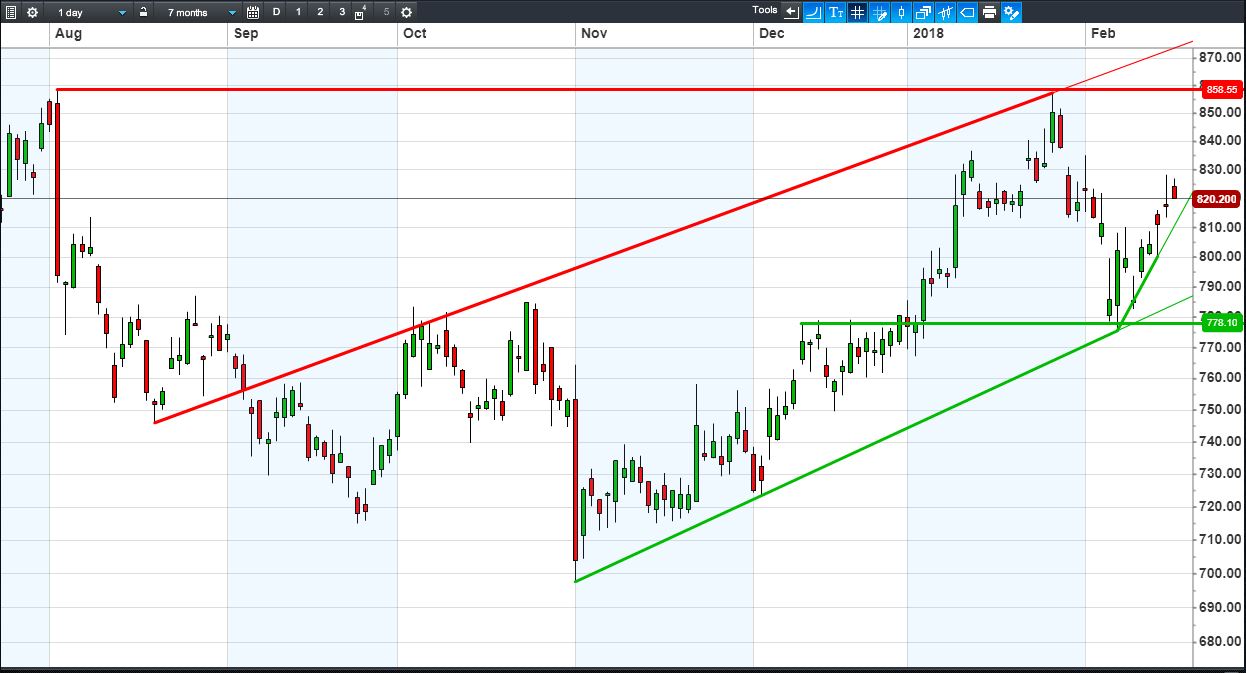Select greyed layout slot 5
1246x673 pixels.
coord(386,12)
